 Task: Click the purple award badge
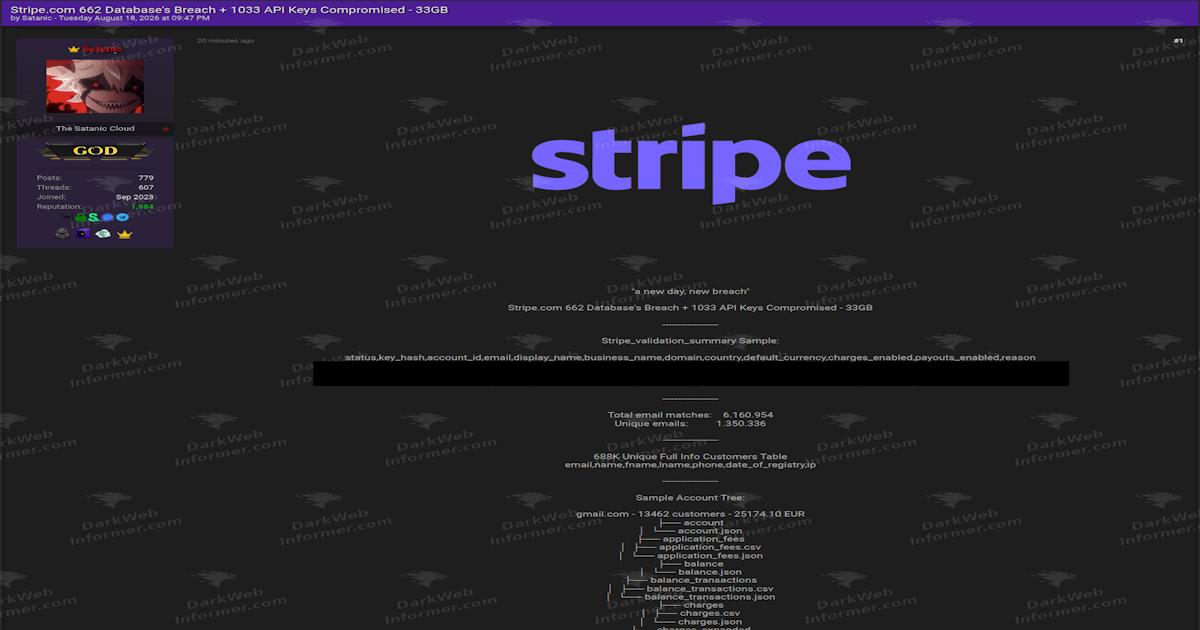click(83, 233)
